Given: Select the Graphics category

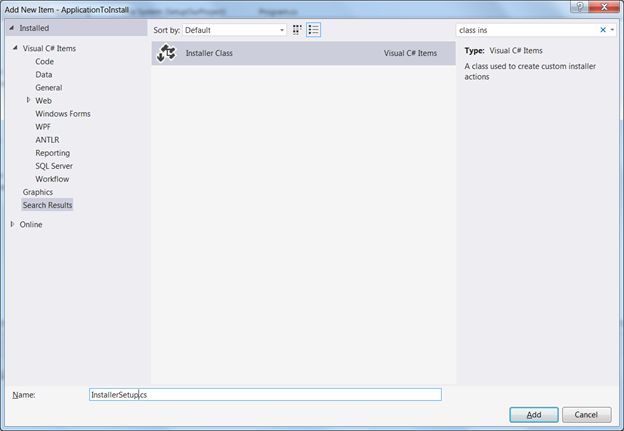Looking at the screenshot, I should click(38, 192).
